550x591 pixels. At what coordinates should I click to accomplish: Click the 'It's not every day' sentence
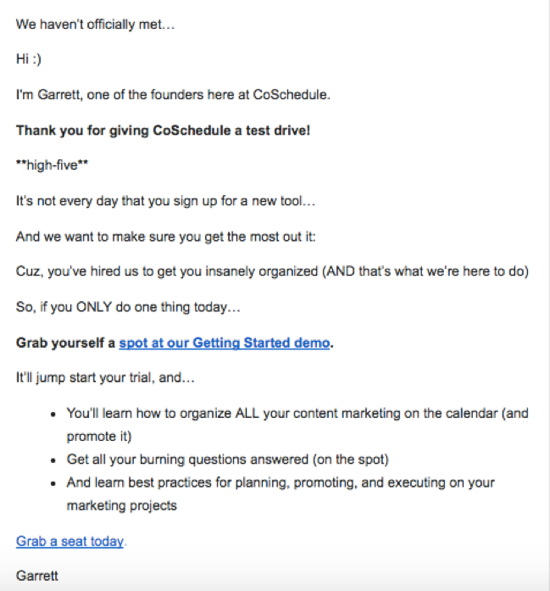point(165,201)
